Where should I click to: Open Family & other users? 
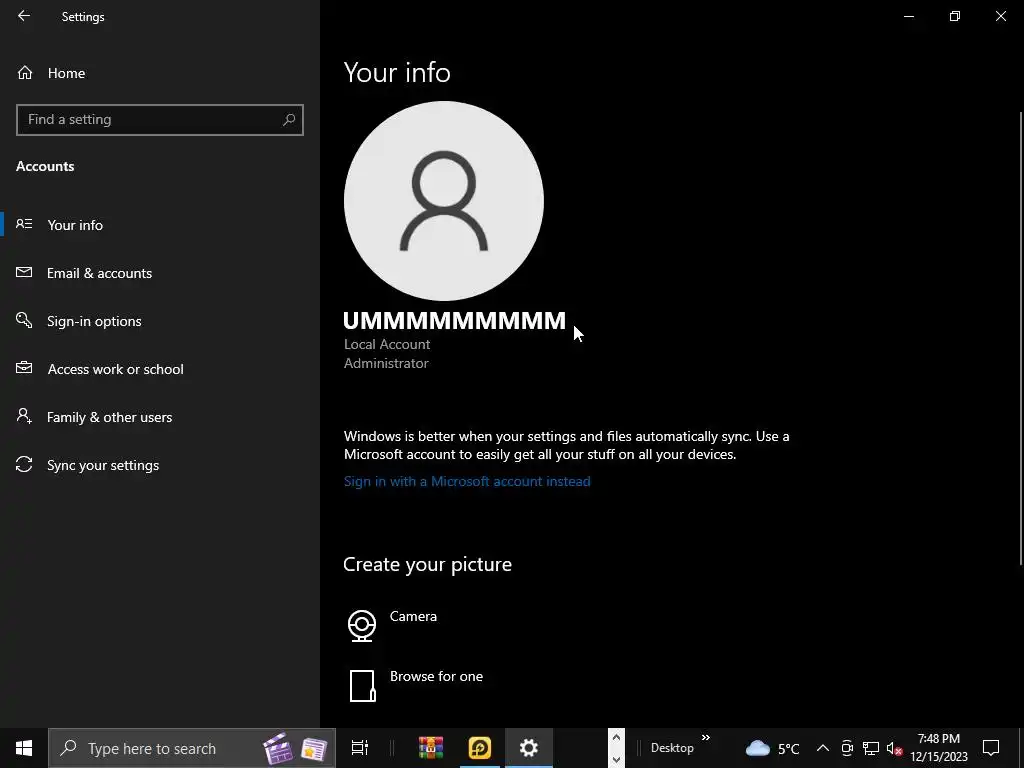click(159, 417)
